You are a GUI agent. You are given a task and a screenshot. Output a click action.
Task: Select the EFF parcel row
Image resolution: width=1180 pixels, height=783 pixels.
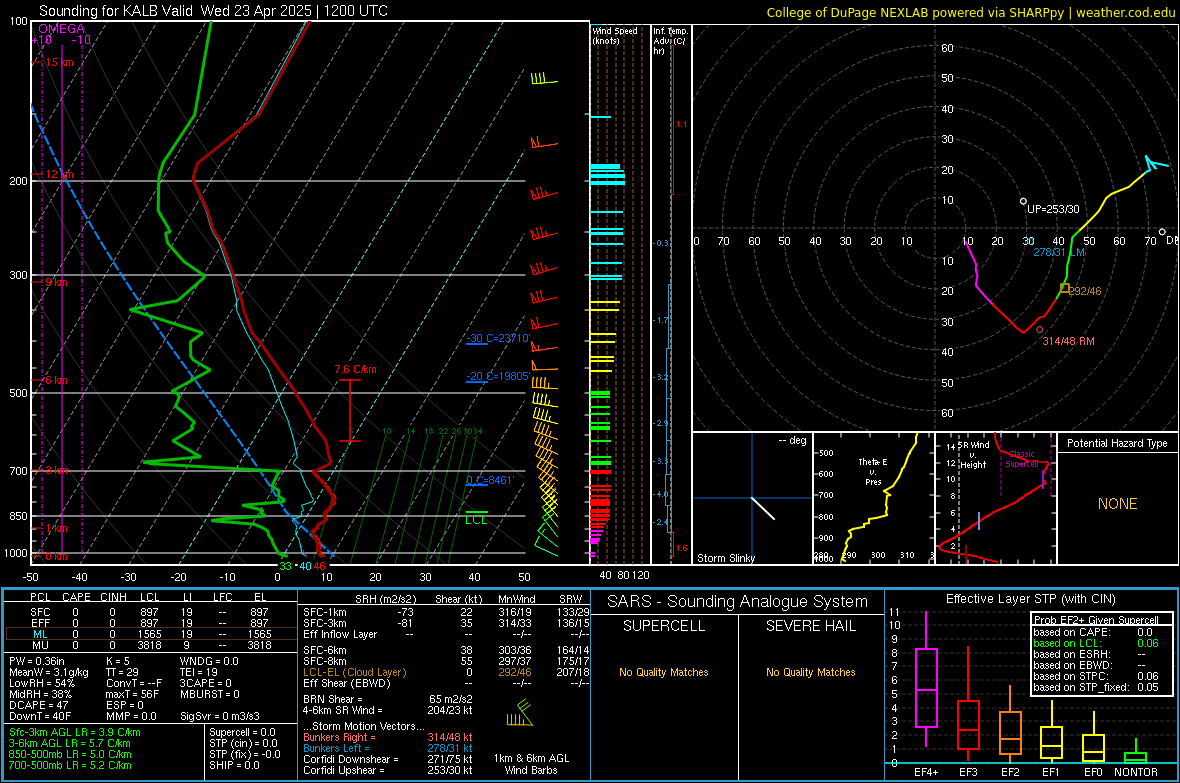[151, 623]
